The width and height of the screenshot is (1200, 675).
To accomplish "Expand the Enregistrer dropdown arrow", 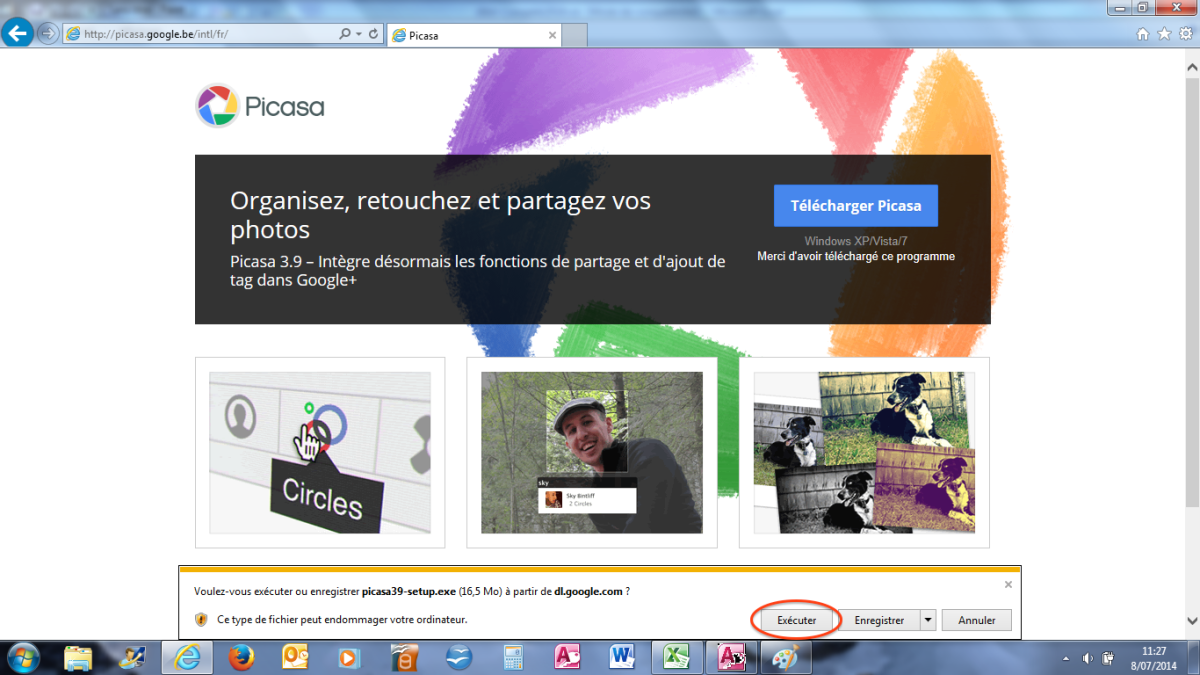I will coord(928,620).
